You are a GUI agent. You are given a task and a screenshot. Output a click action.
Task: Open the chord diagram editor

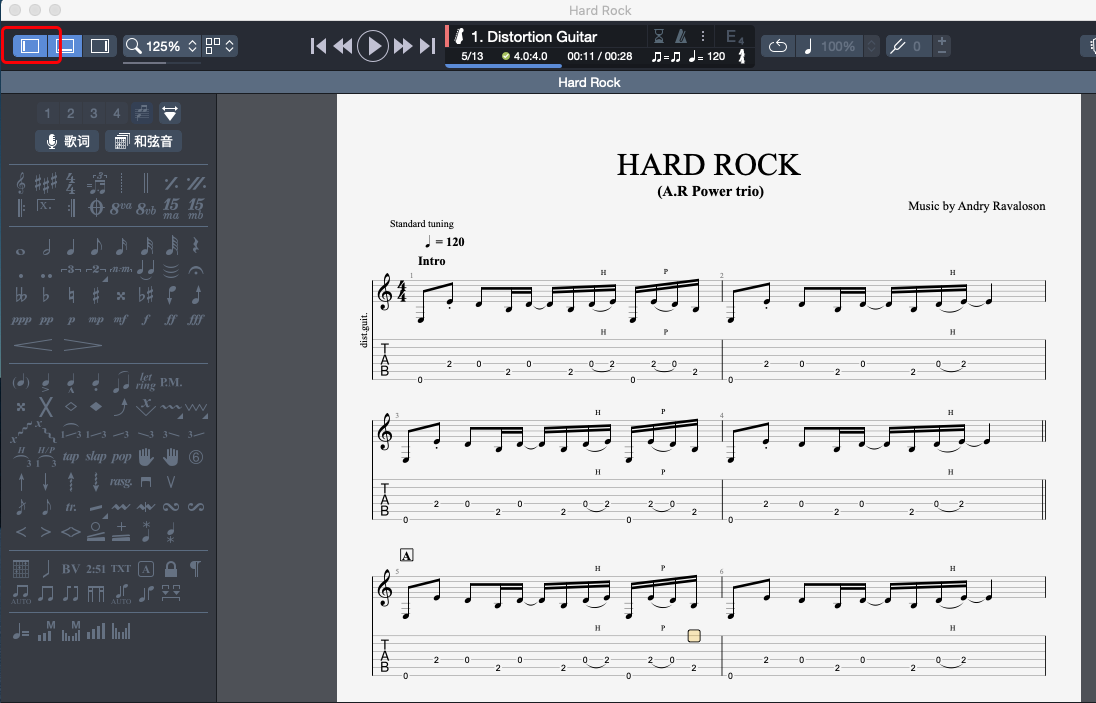(x=21, y=569)
